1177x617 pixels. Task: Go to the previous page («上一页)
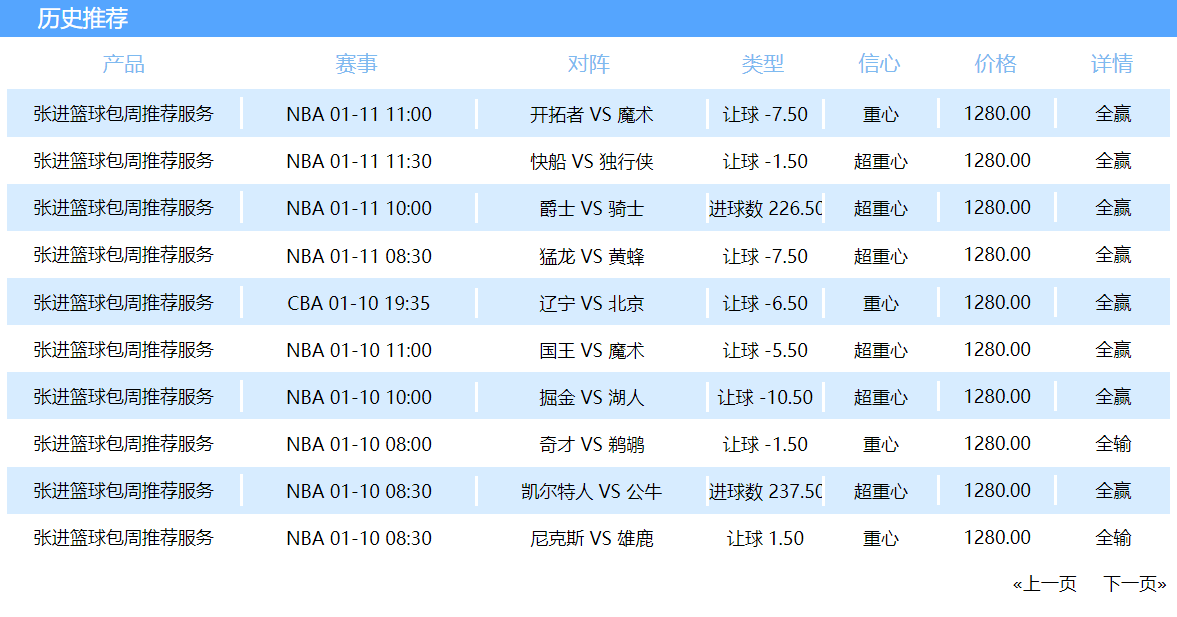click(x=1044, y=583)
